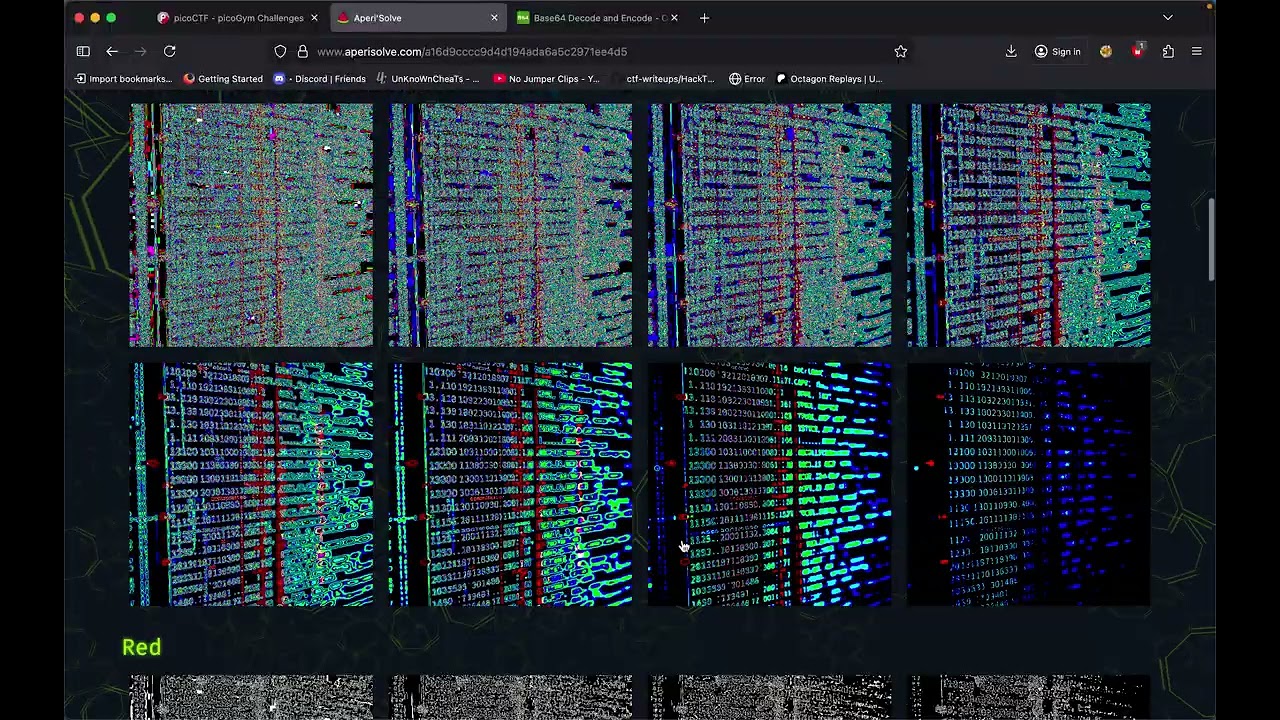The width and height of the screenshot is (1280, 720).
Task: Open the No Jumper Clips bookmark
Action: [x=547, y=79]
